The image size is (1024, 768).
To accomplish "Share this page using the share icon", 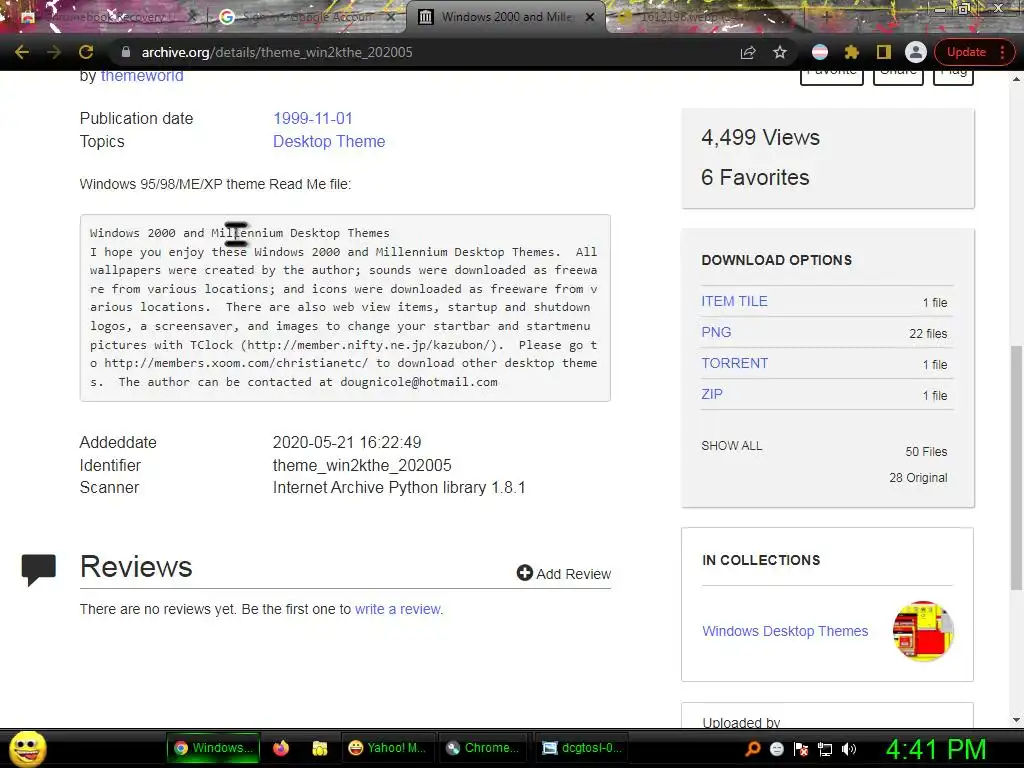I will 748,52.
